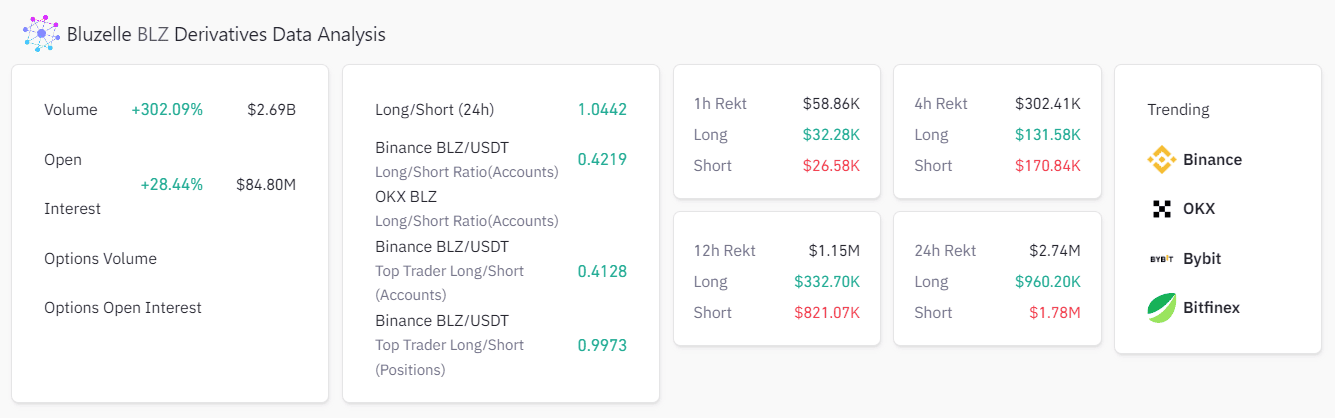Click OKX BLZ Long/Short Ratio (Accounts) row
Screen dimensions: 1335x418
pyautogui.click(x=466, y=208)
